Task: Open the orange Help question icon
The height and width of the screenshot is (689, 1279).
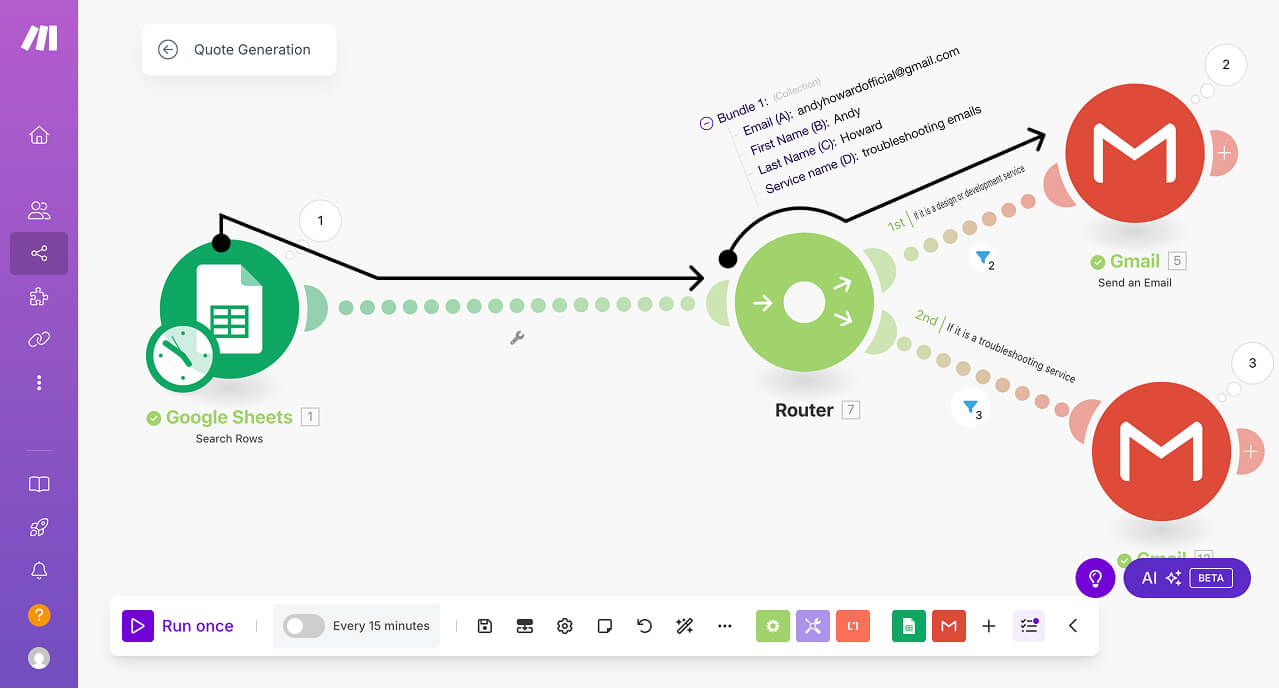Action: 39,615
